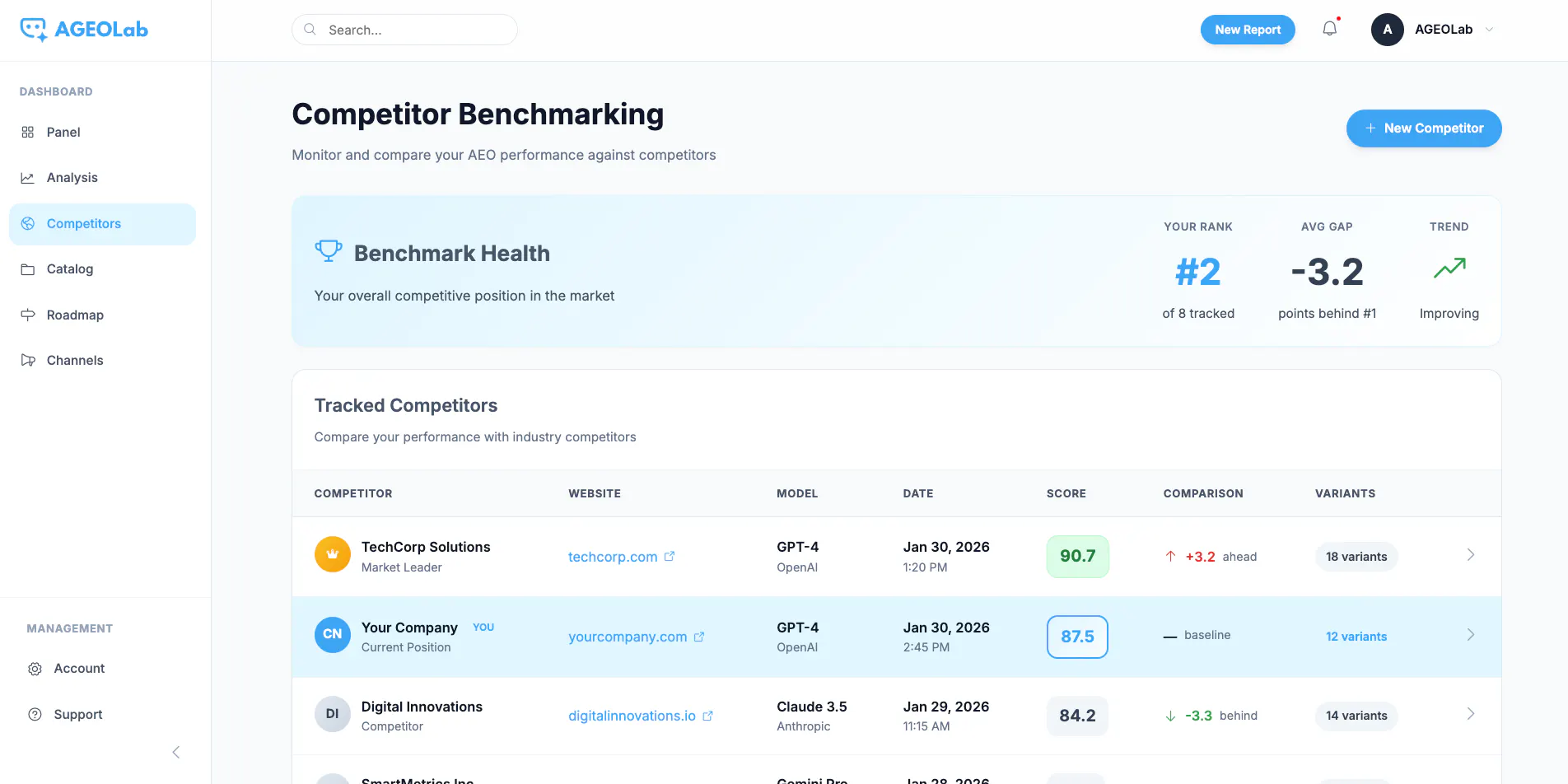Viewport: 1568px width, 784px height.
Task: Select Competitors in the sidebar
Action: tap(103, 224)
